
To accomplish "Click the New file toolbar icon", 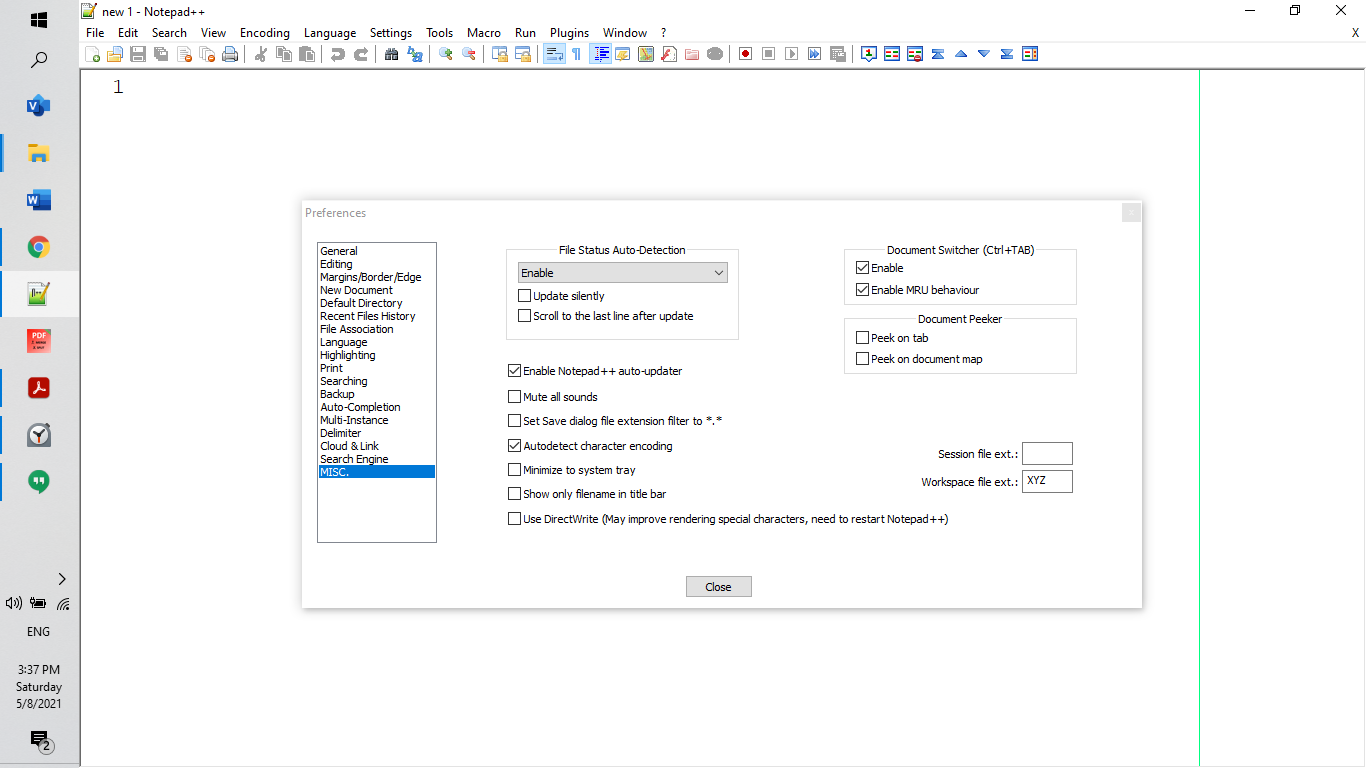I will point(93,54).
